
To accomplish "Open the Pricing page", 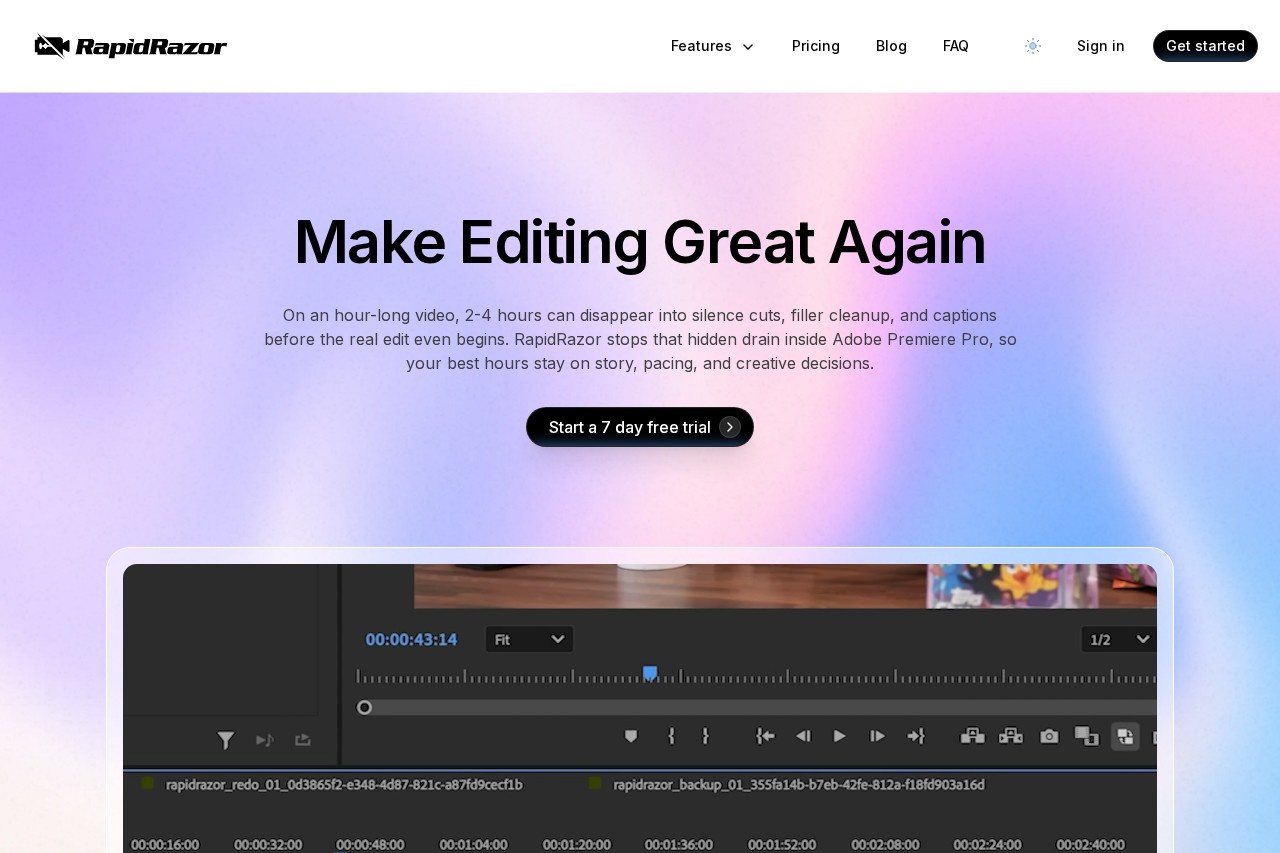I will pyautogui.click(x=815, y=46).
